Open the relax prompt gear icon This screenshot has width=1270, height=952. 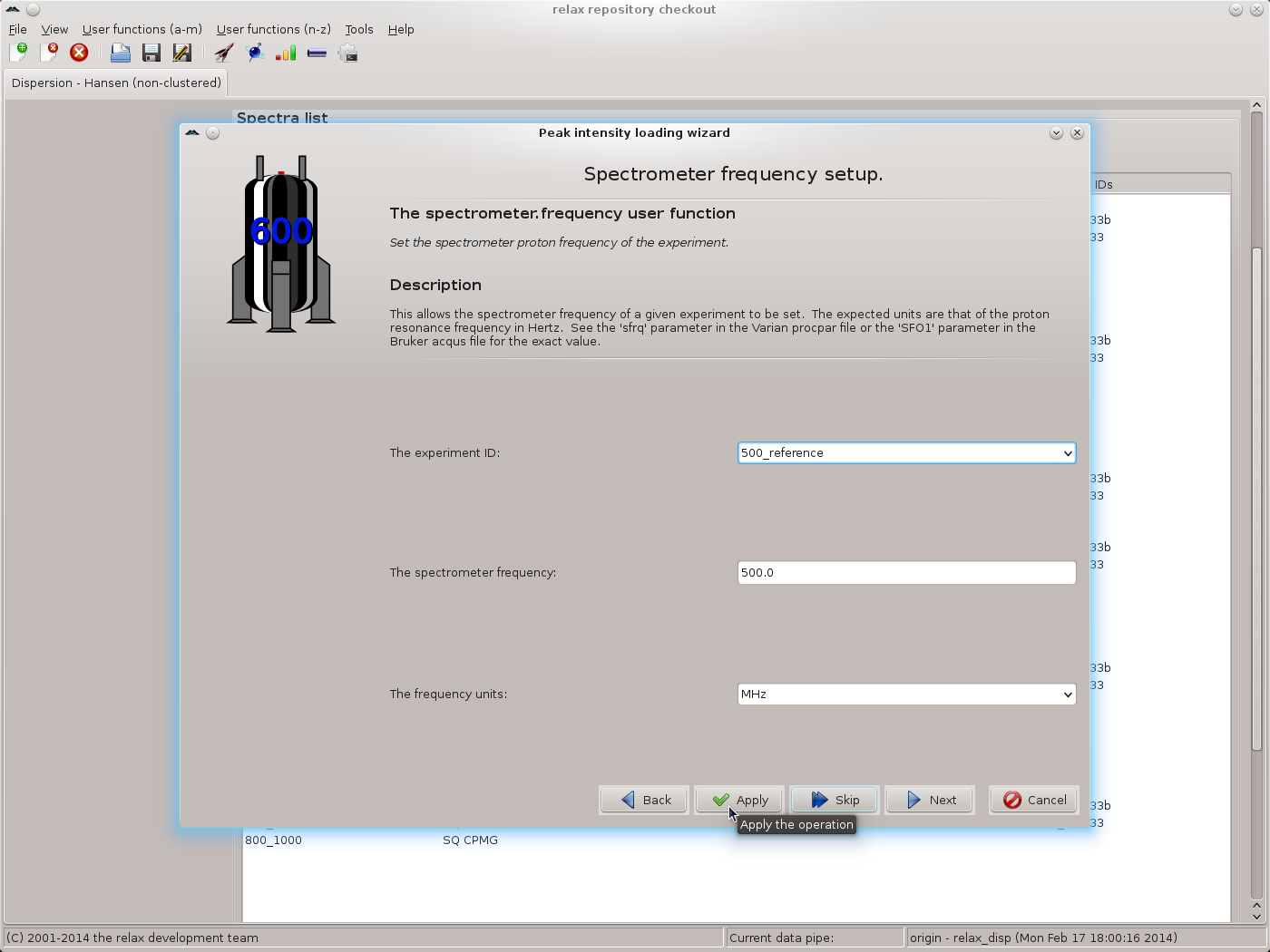click(x=347, y=53)
